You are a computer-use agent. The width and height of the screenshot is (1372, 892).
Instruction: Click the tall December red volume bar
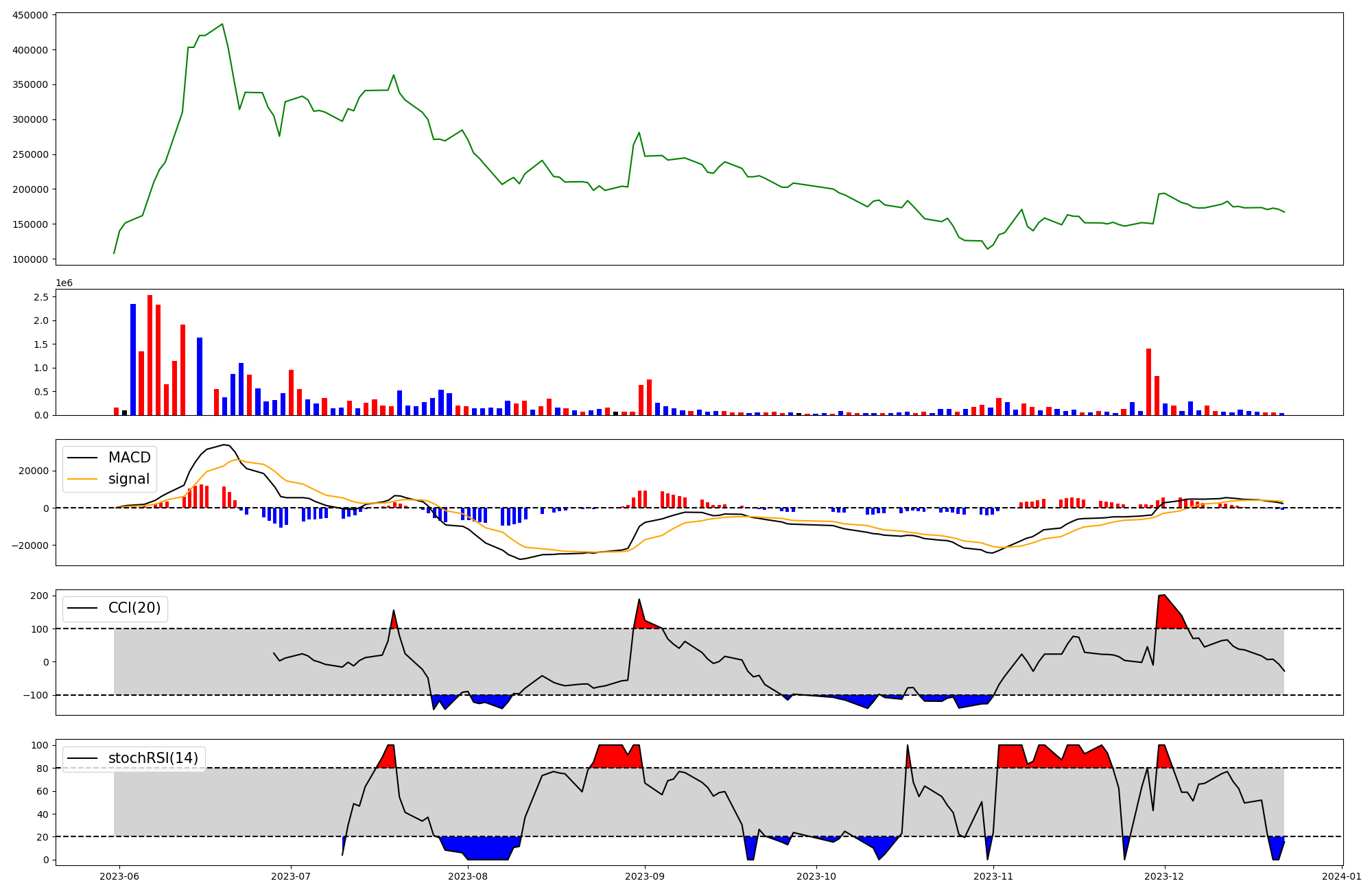pyautogui.click(x=1148, y=381)
